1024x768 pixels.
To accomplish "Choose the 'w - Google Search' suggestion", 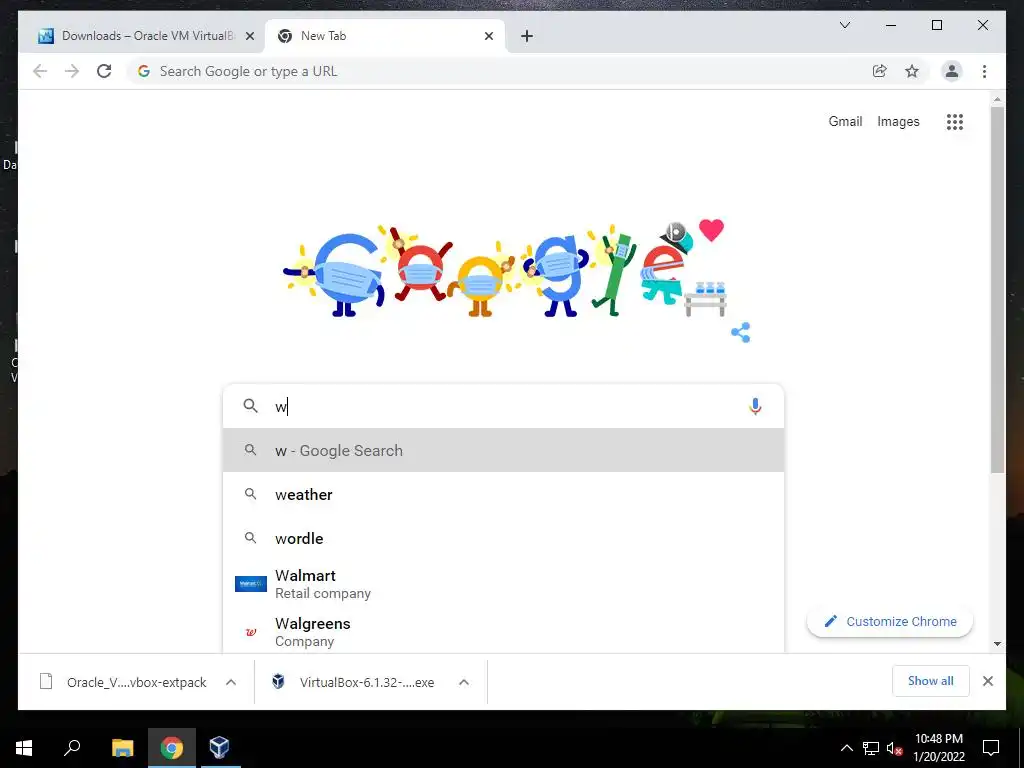I will click(504, 451).
